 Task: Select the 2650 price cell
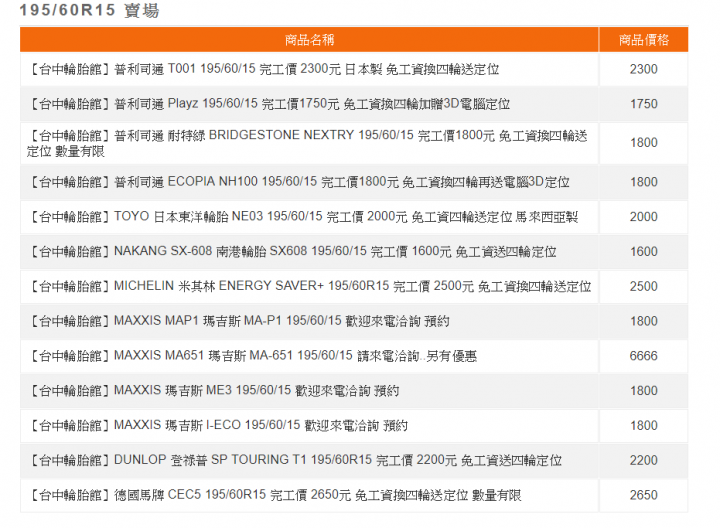tap(644, 495)
